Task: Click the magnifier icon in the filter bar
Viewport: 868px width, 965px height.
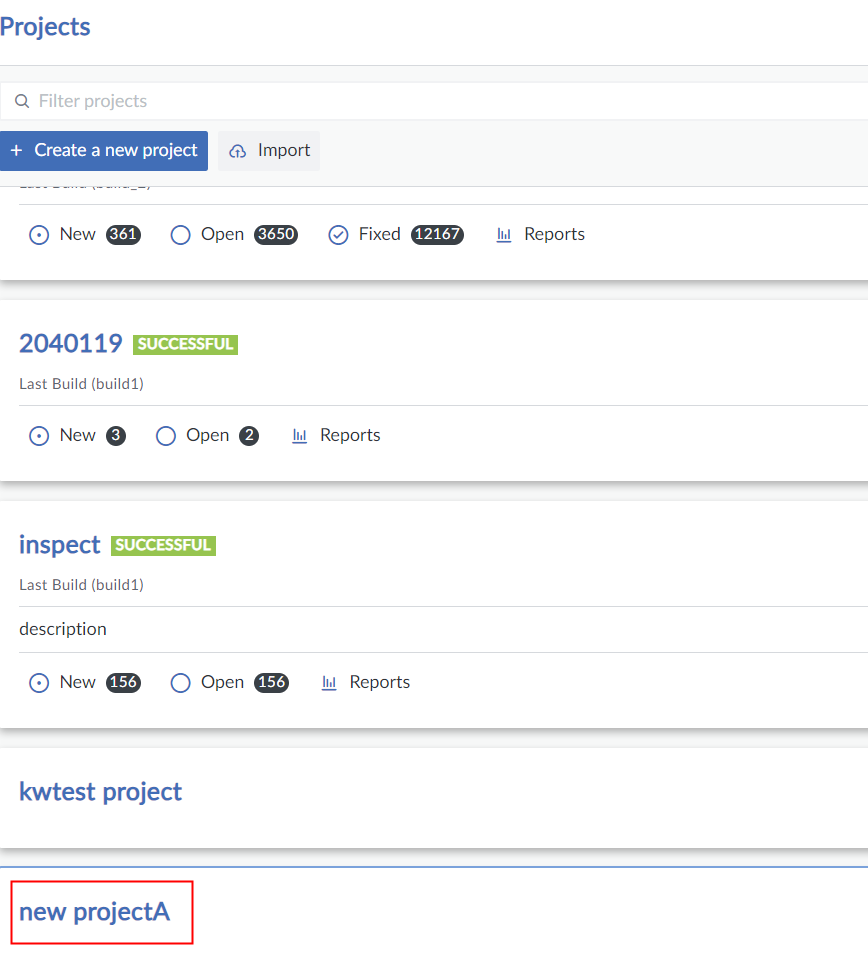Action: pos(22,101)
